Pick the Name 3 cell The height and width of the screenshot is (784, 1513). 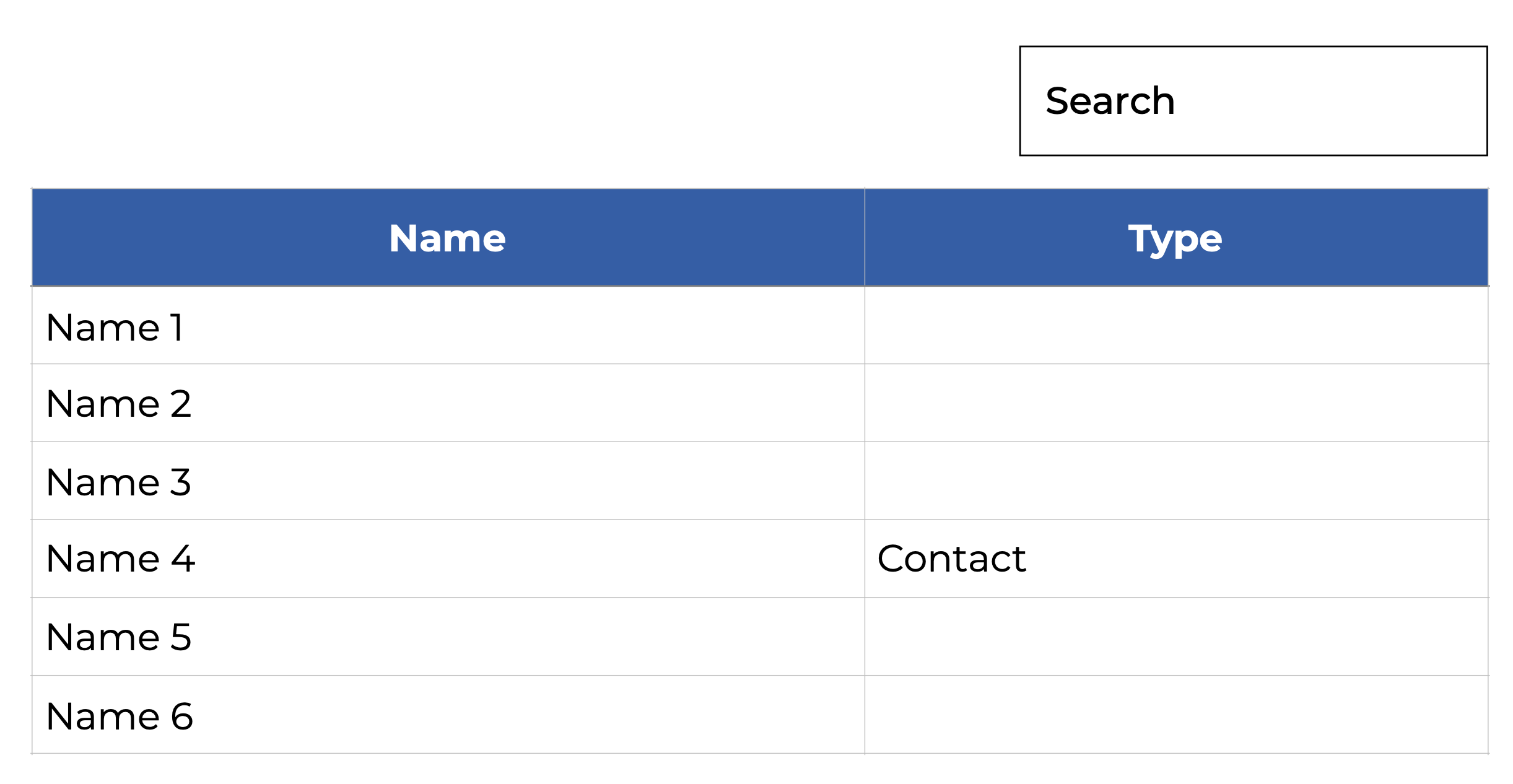119,482
